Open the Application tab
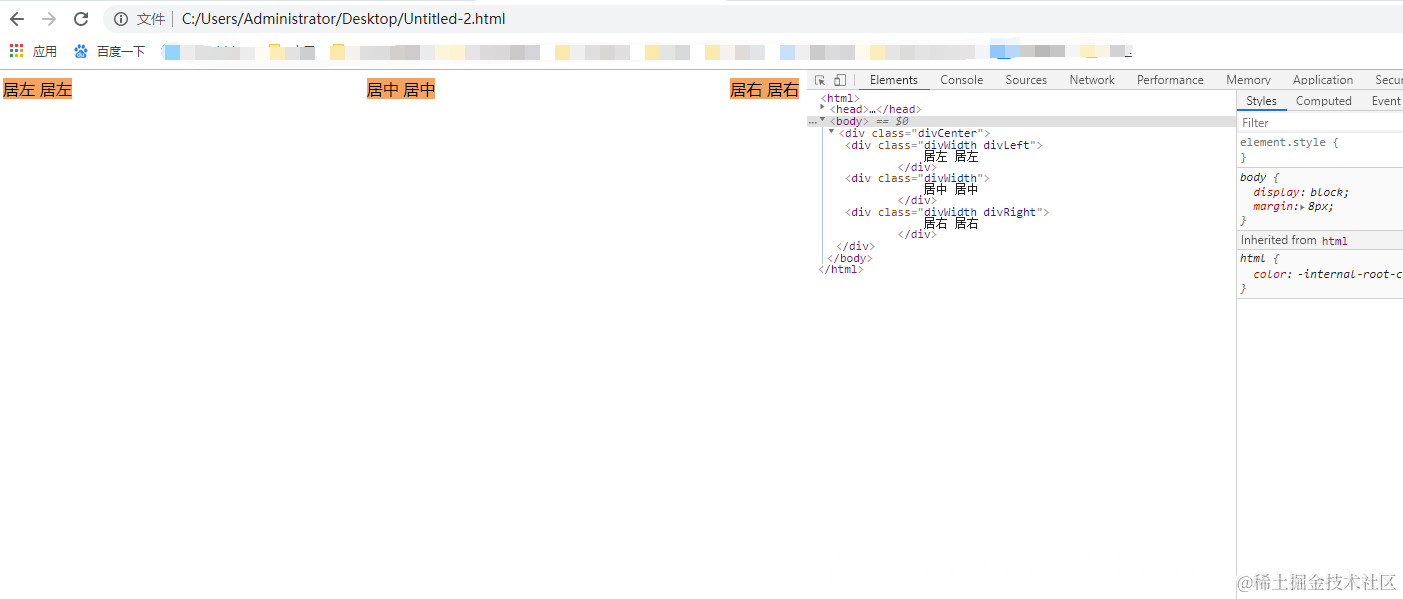Viewport: 1403px width, 599px height. click(1322, 80)
